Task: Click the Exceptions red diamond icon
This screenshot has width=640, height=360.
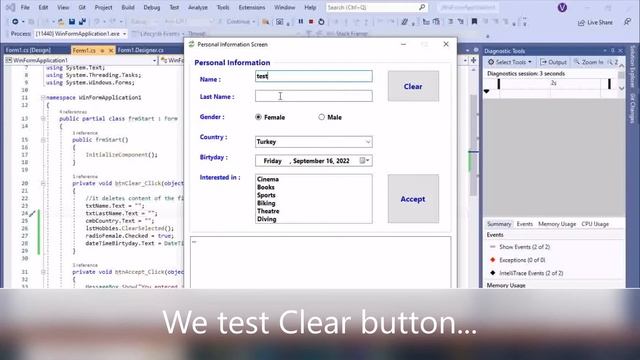Action: click(x=493, y=260)
